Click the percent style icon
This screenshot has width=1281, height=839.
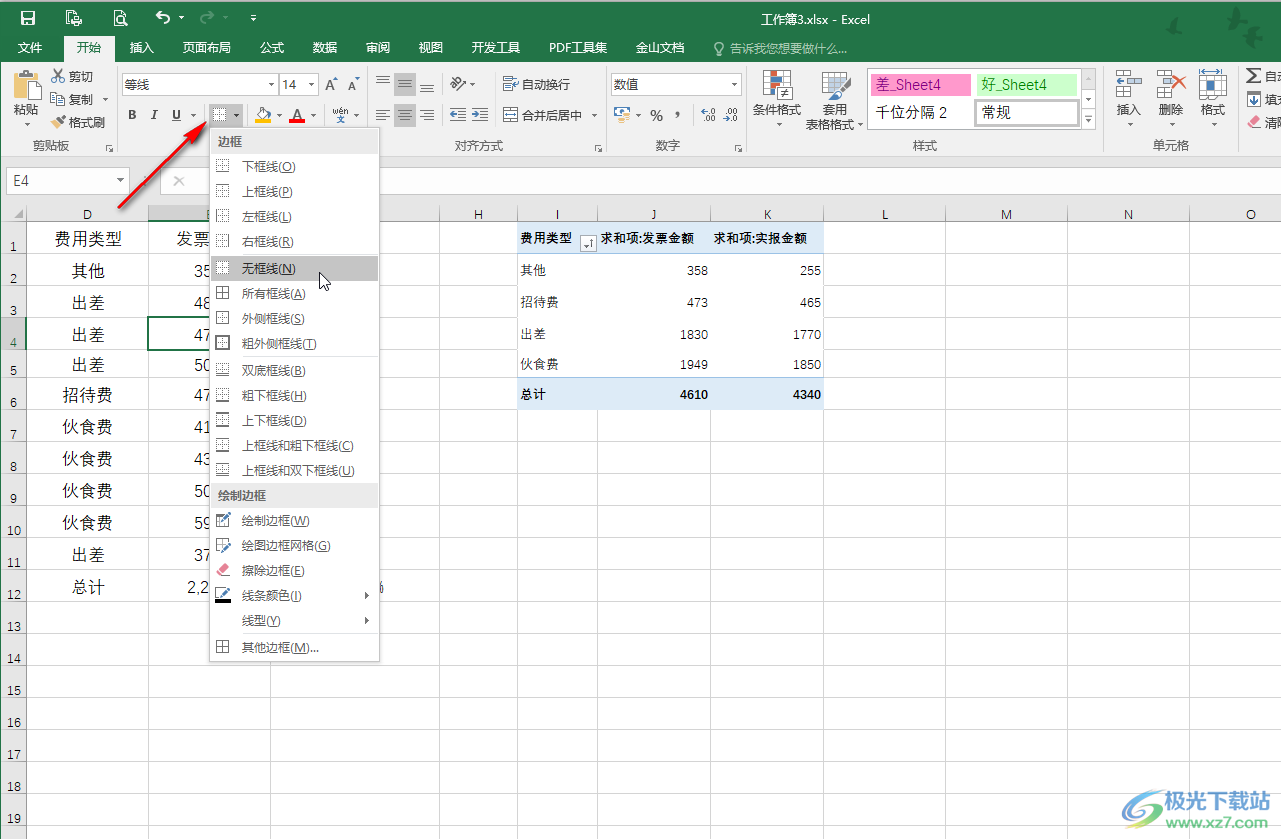click(656, 115)
